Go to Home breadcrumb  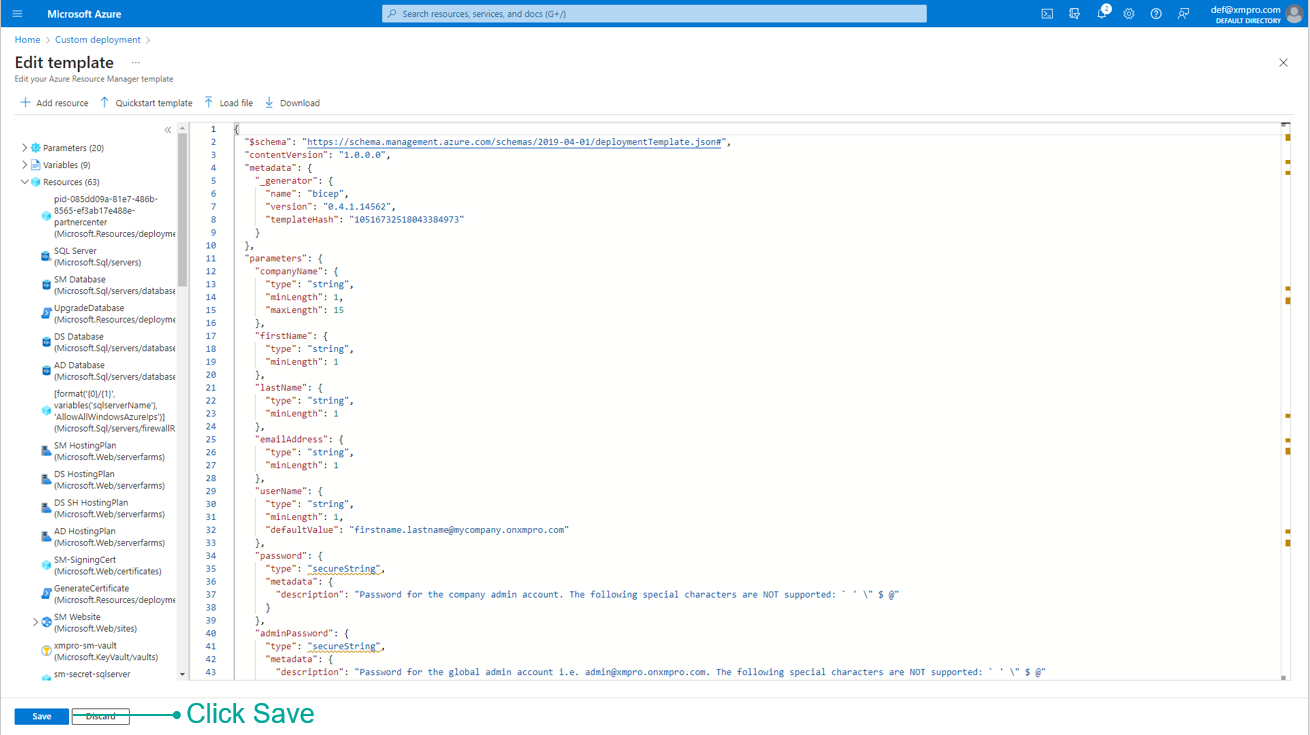[x=27, y=40]
